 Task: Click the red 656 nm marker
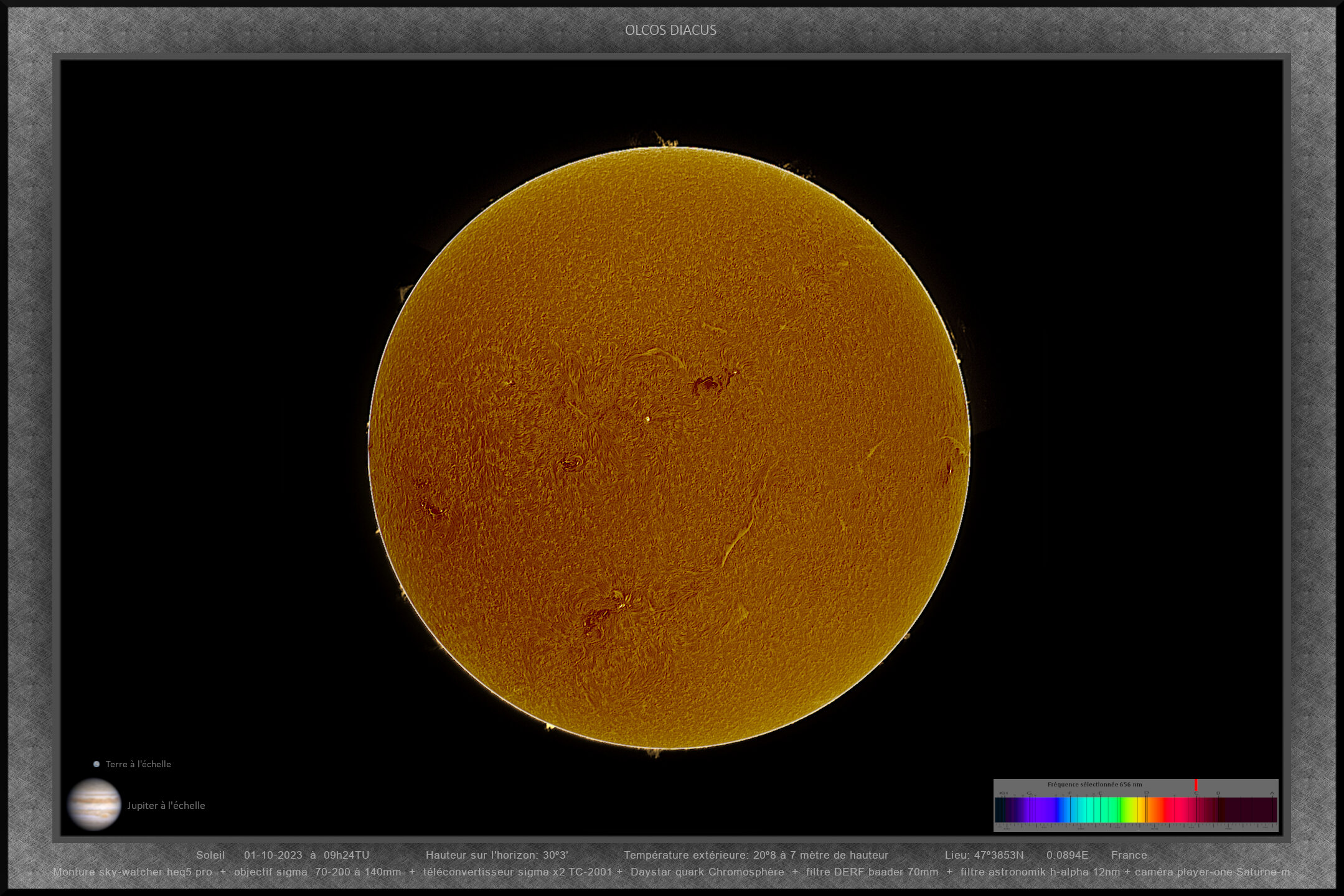(x=1196, y=785)
